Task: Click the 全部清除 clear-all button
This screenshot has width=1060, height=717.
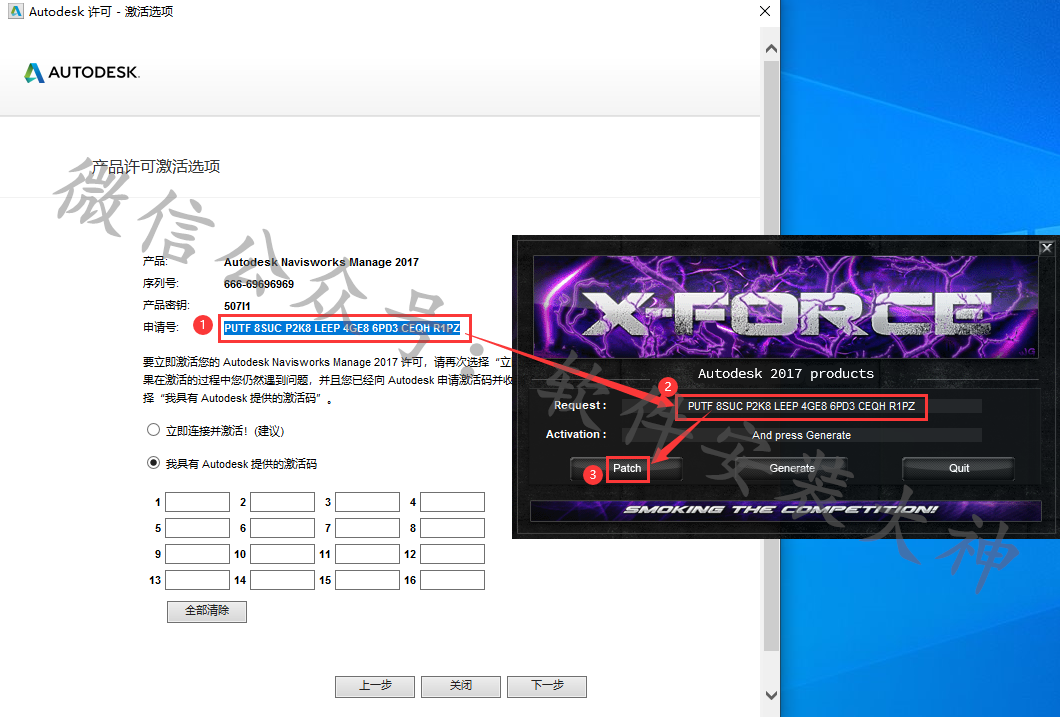Action: pos(207,611)
